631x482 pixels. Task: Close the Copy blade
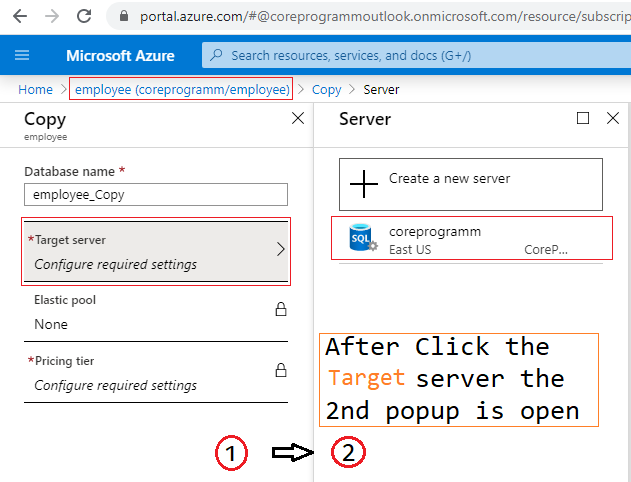(x=298, y=118)
